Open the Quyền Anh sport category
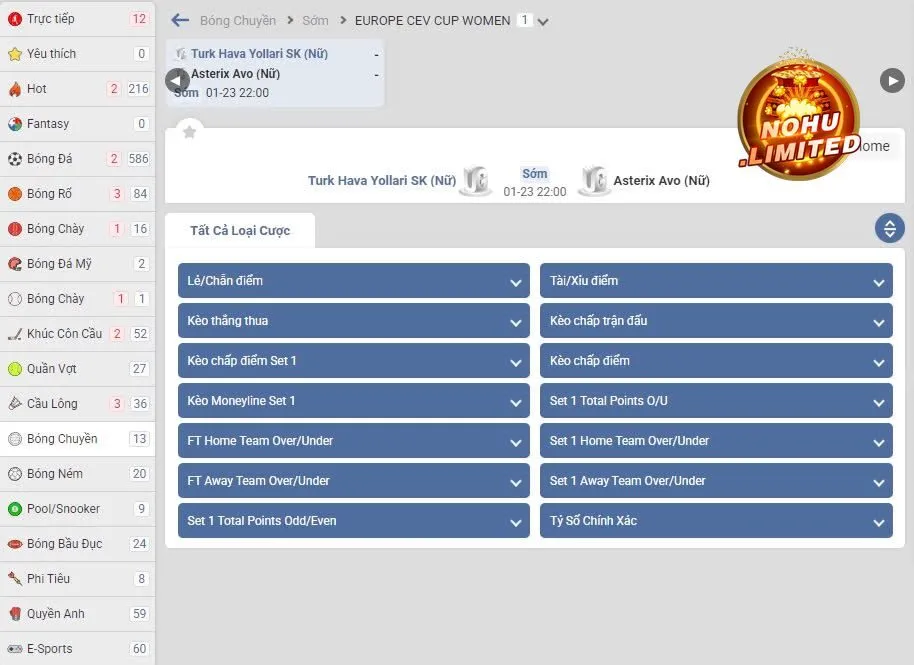This screenshot has height=665, width=914. pyautogui.click(x=78, y=614)
